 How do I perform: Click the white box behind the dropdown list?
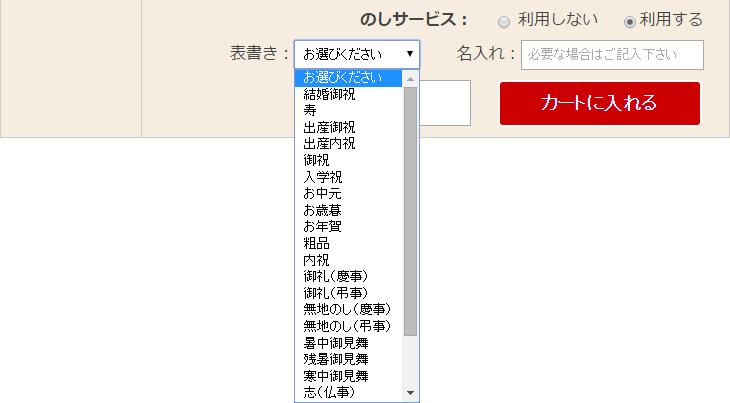(x=445, y=103)
